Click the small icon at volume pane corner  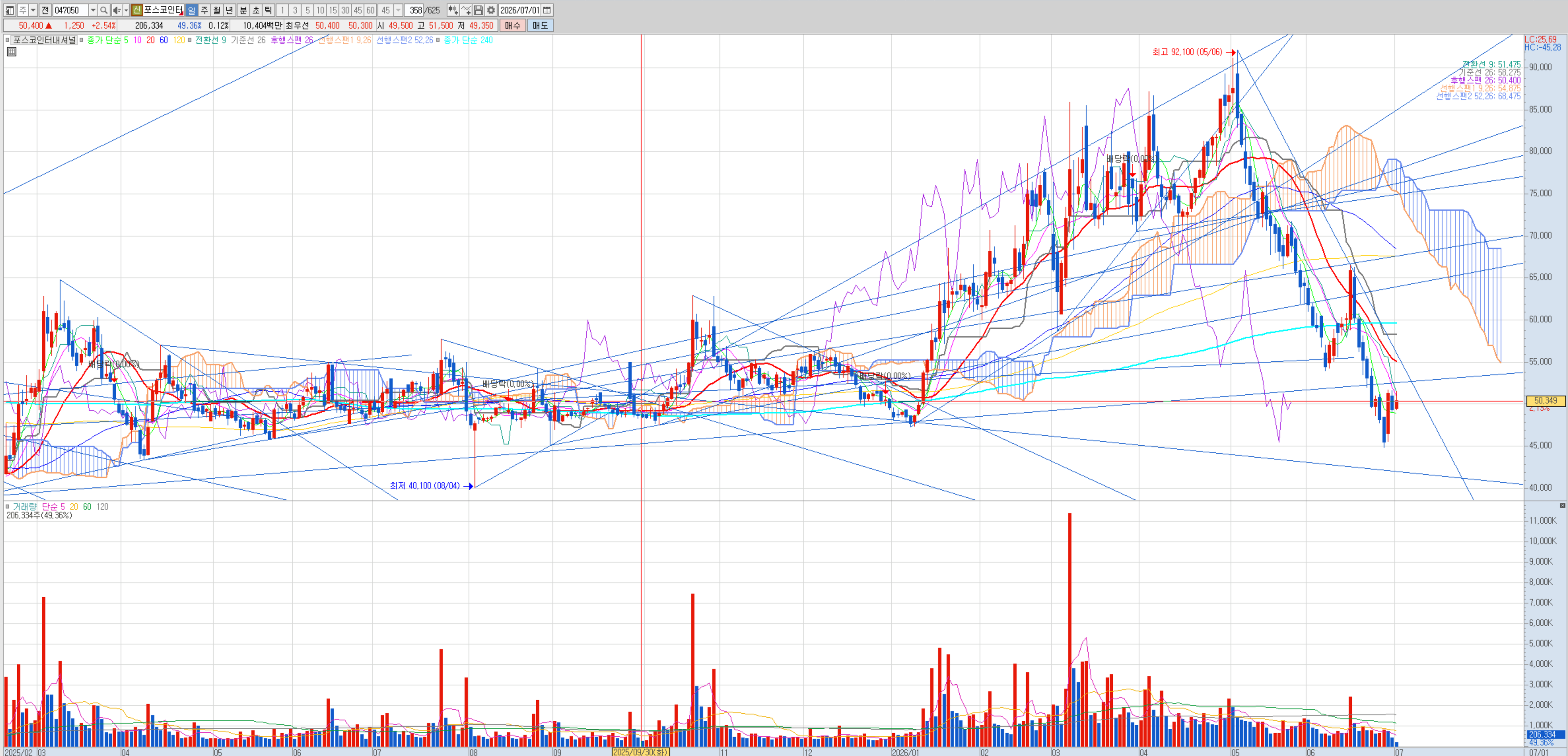1562,506
